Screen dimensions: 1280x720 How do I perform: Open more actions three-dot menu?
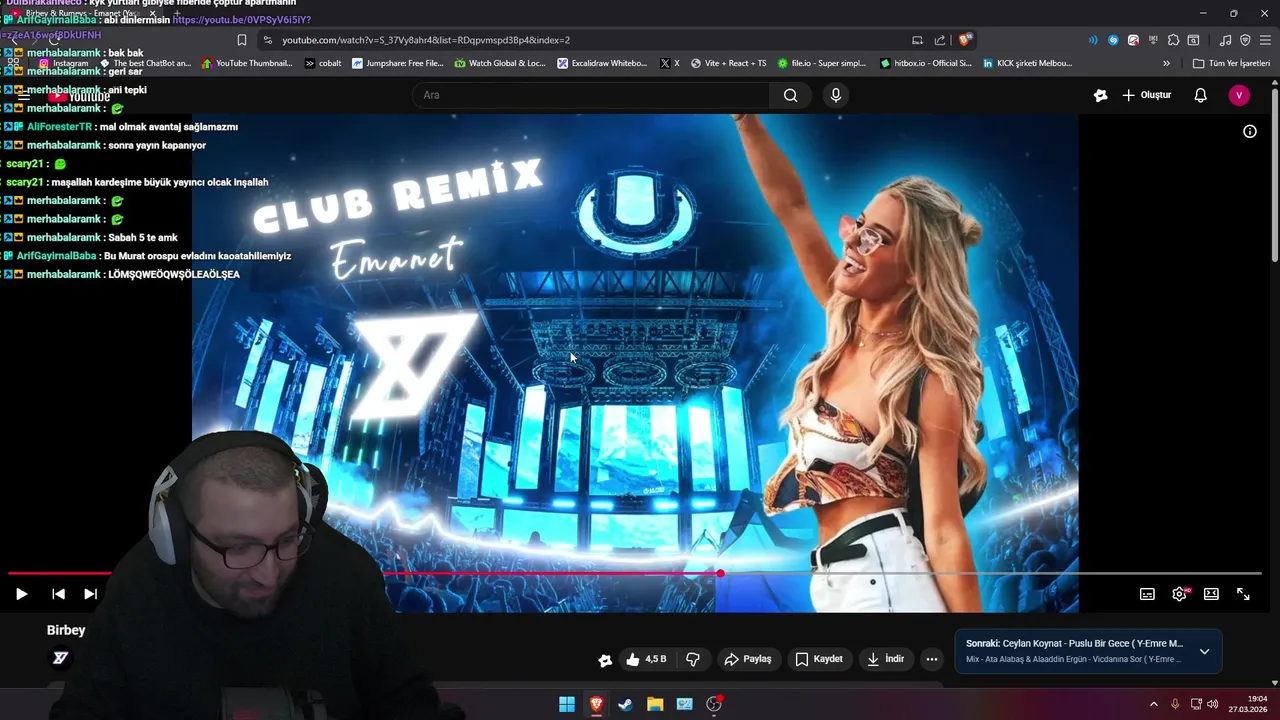931,659
